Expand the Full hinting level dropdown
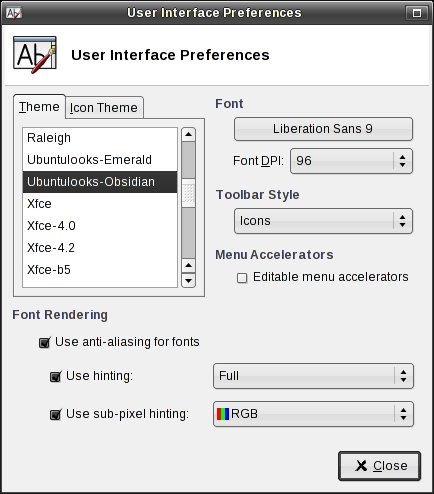 [x=313, y=376]
